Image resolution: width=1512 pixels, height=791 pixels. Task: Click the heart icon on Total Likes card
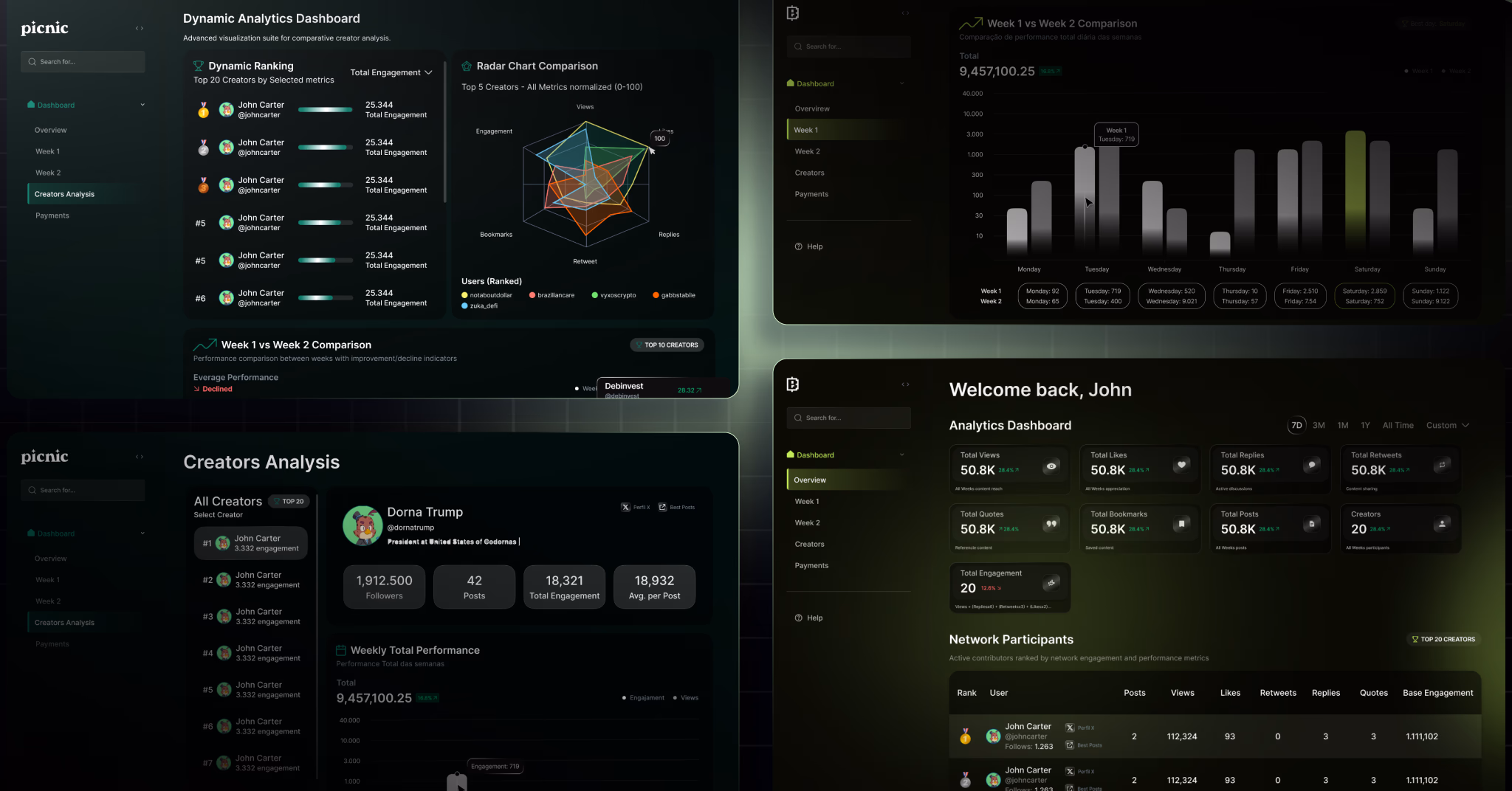pos(1181,465)
